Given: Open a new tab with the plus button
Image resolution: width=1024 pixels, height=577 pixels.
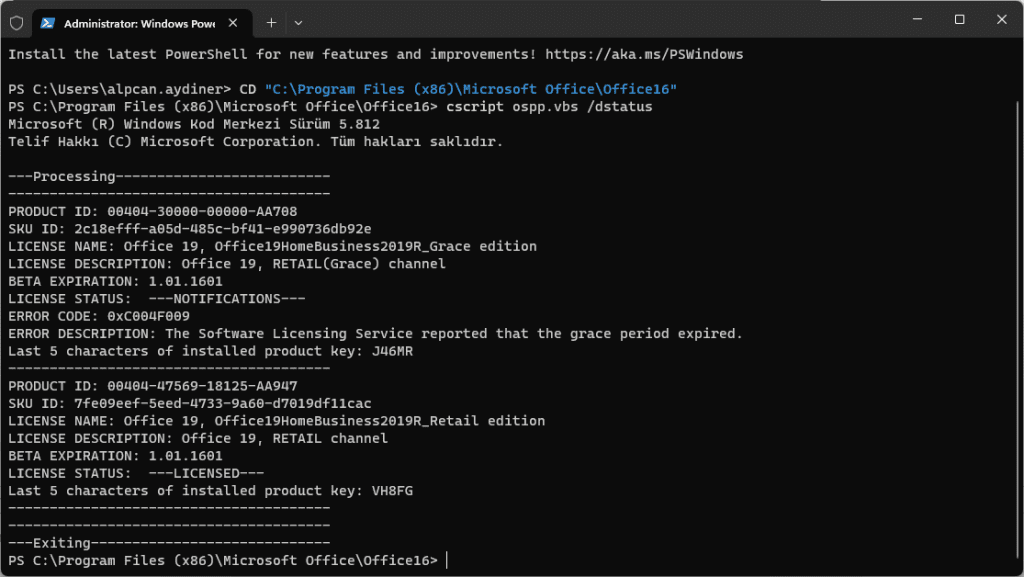Looking at the screenshot, I should click(x=271, y=22).
